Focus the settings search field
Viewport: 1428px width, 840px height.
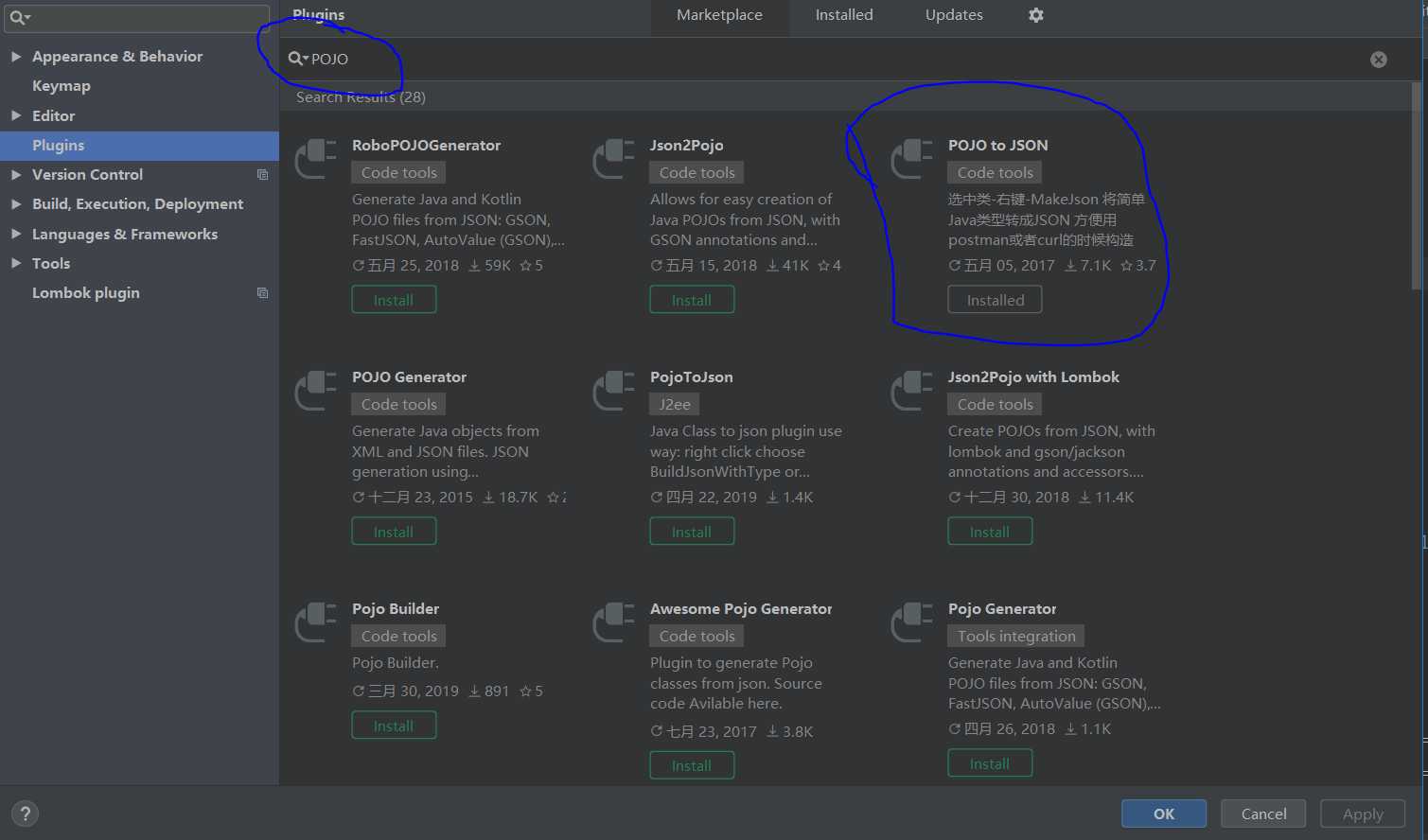pos(139,17)
